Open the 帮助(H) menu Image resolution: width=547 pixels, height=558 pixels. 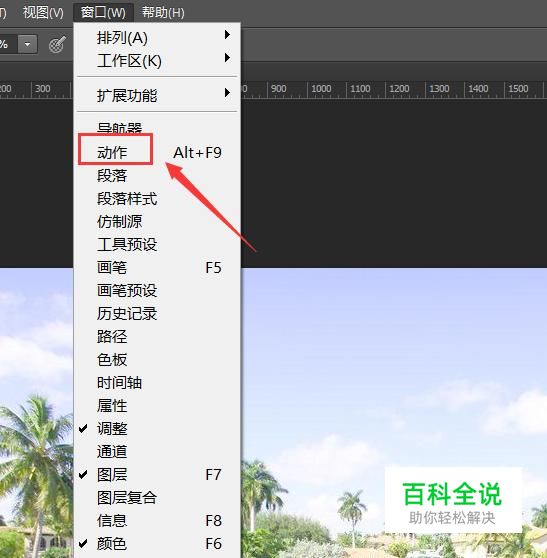tap(163, 13)
